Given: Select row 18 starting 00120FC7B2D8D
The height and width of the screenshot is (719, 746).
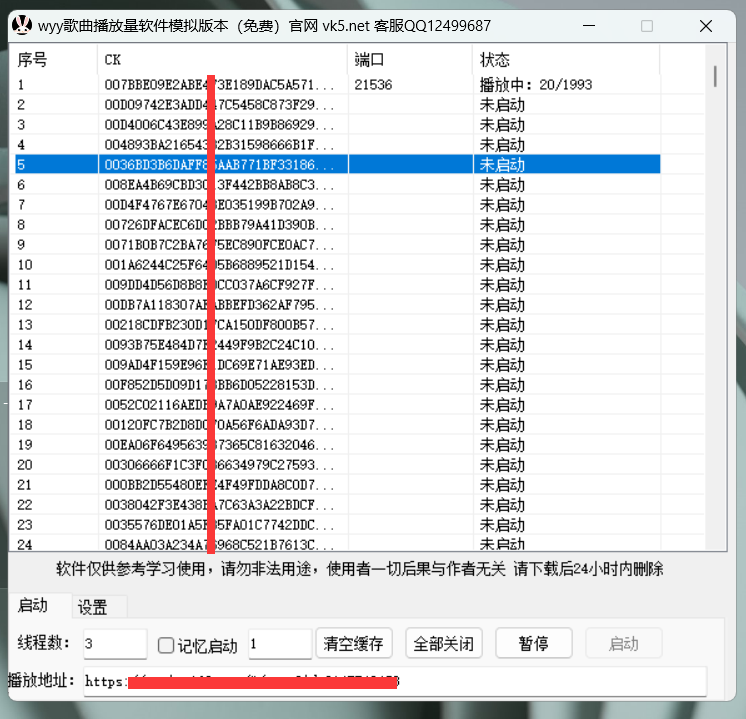Looking at the screenshot, I should [x=337, y=424].
